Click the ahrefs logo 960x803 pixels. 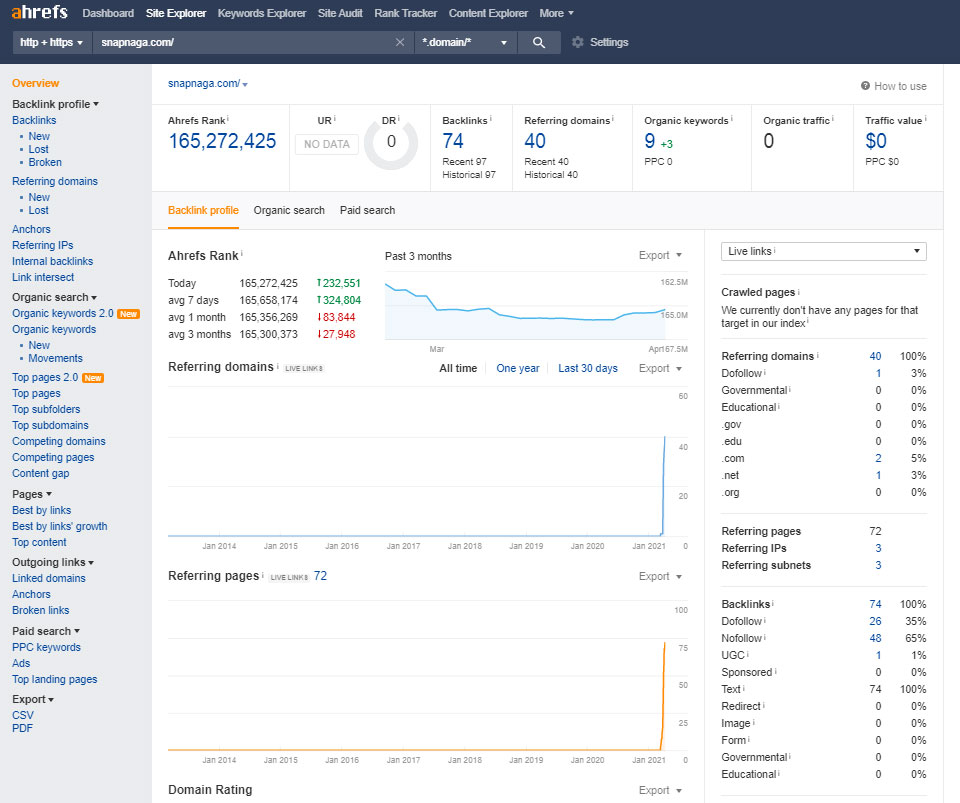tap(39, 12)
